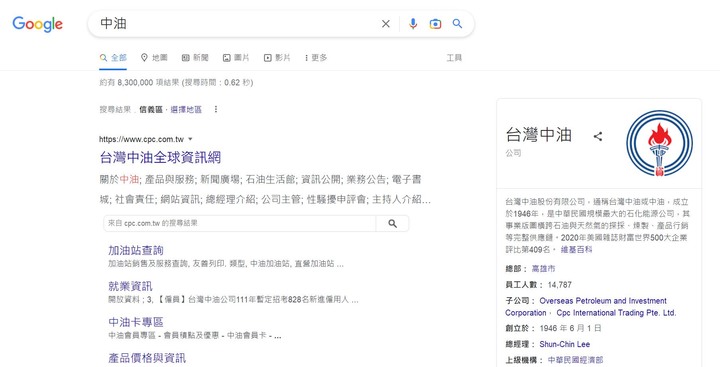Click the 員工人數 14,787 value
The image size is (720, 367).
pyautogui.click(x=559, y=285)
